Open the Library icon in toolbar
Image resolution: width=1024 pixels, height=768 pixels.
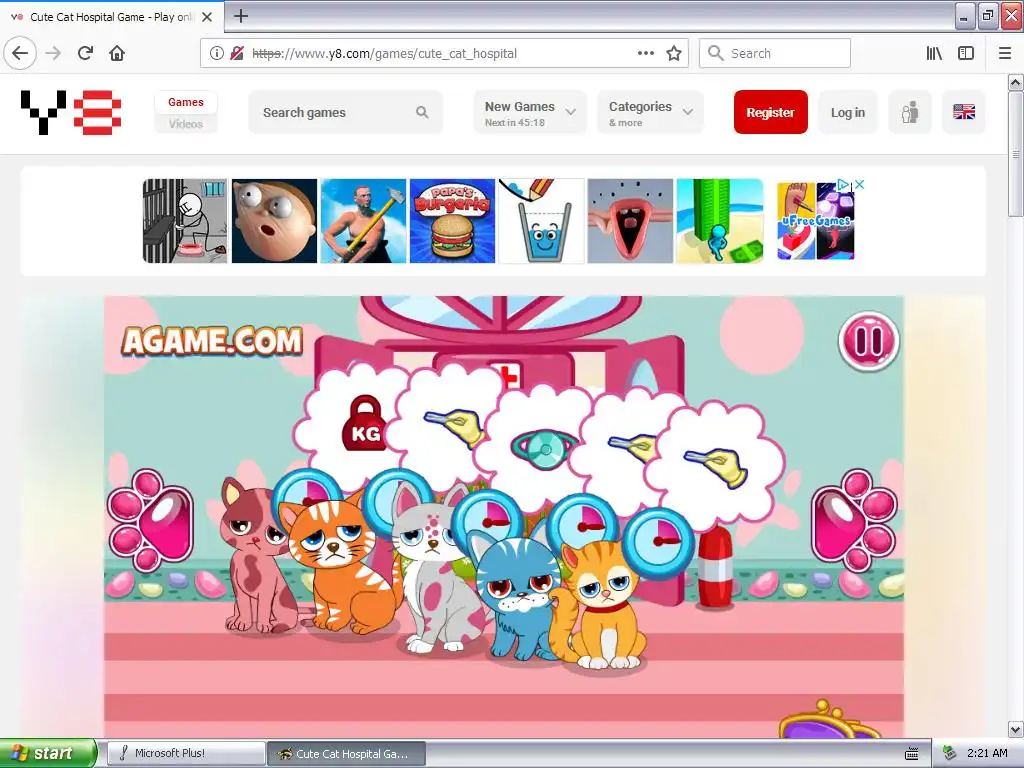934,53
